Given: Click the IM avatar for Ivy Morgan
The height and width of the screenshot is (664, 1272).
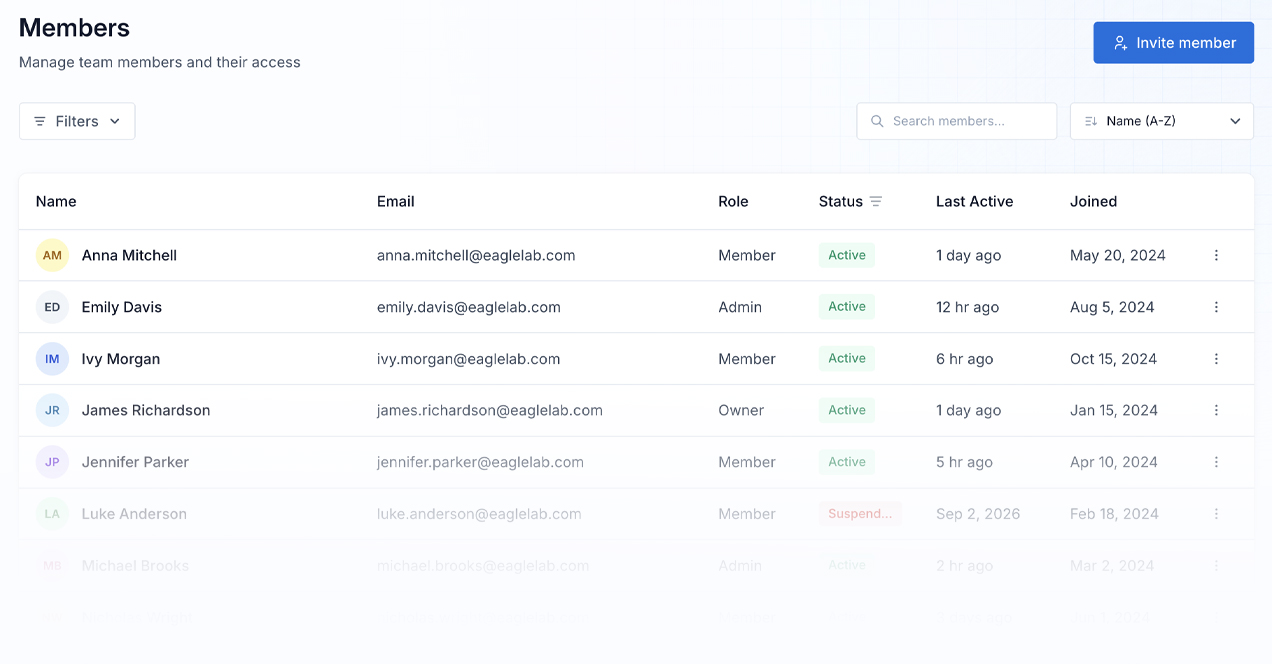Looking at the screenshot, I should coord(52,359).
